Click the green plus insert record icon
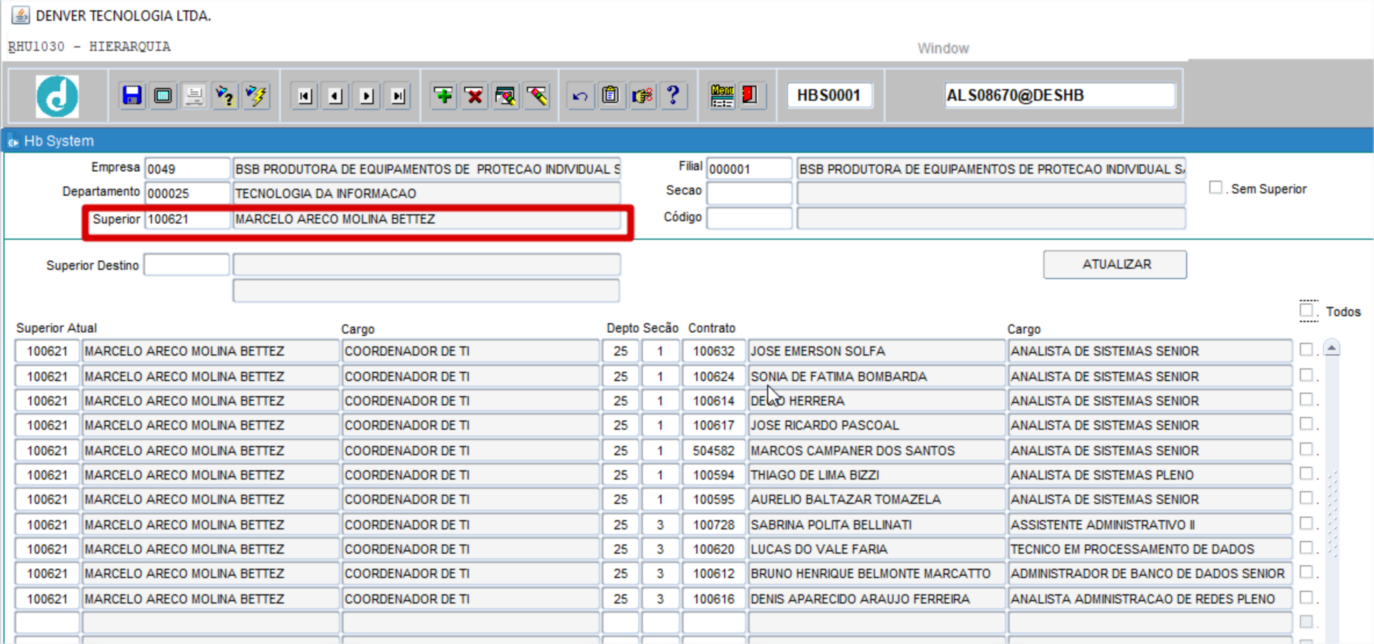Screen dimensions: 1374x644 coord(444,96)
